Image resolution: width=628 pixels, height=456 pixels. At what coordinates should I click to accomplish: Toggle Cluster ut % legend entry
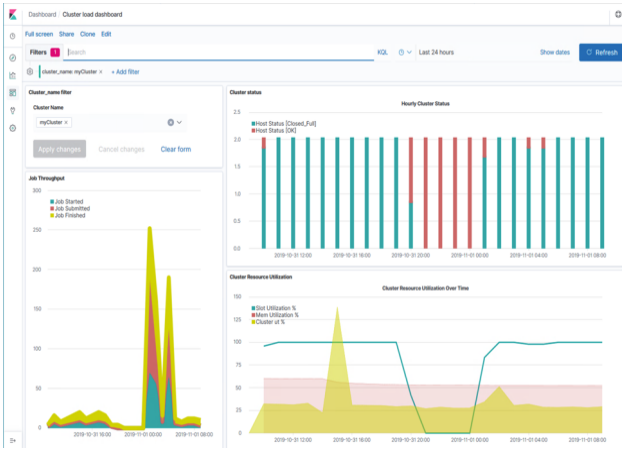[x=268, y=322]
